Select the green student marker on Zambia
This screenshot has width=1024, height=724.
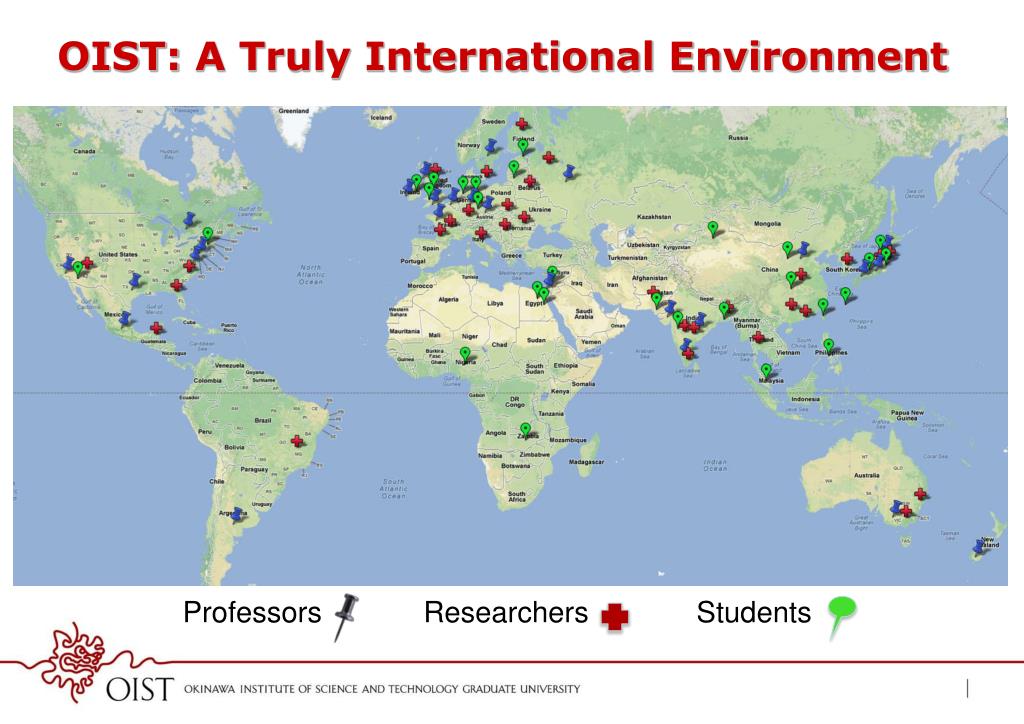click(525, 430)
